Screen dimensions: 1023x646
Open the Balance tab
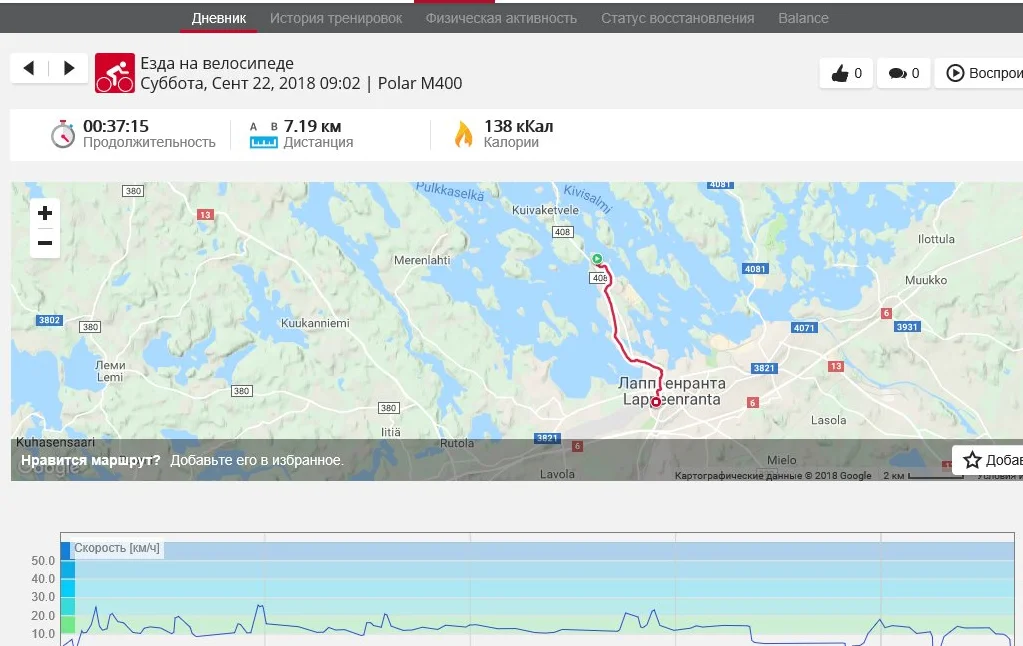(803, 18)
